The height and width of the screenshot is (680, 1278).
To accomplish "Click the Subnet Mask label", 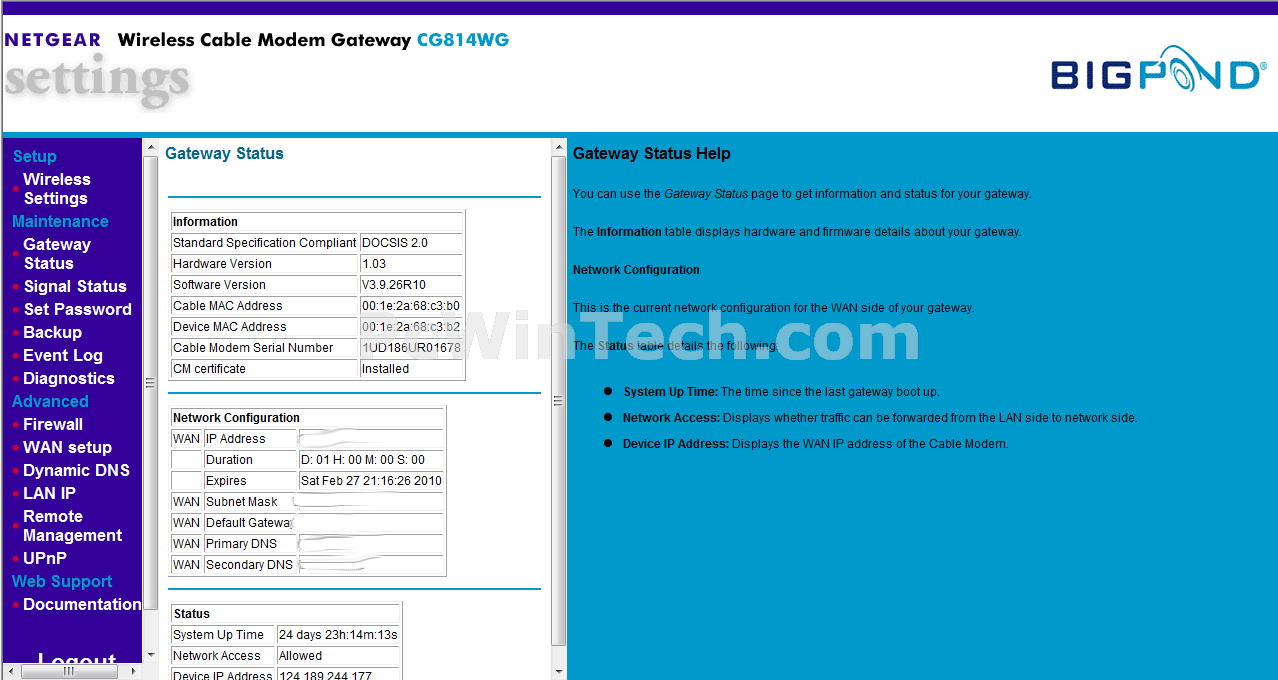I will click(x=242, y=502).
